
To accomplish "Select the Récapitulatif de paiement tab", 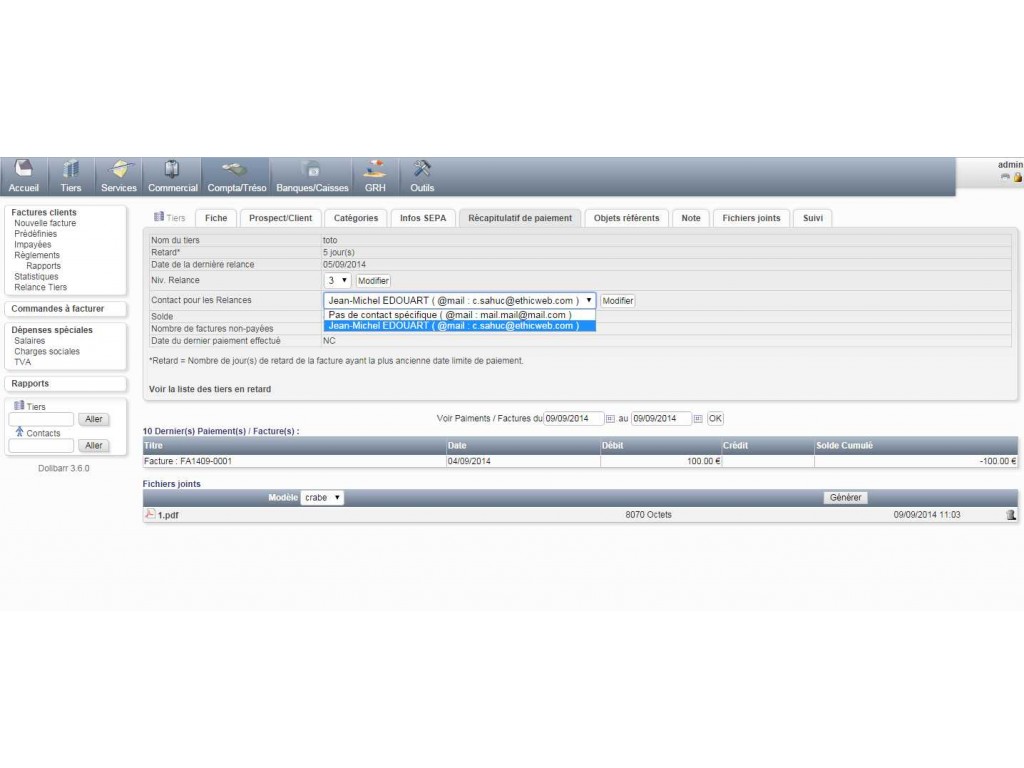I will [520, 218].
